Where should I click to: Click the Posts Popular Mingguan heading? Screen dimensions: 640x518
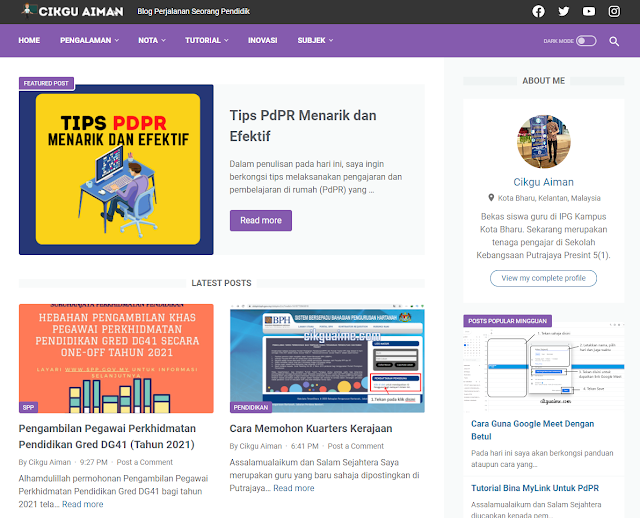(507, 321)
